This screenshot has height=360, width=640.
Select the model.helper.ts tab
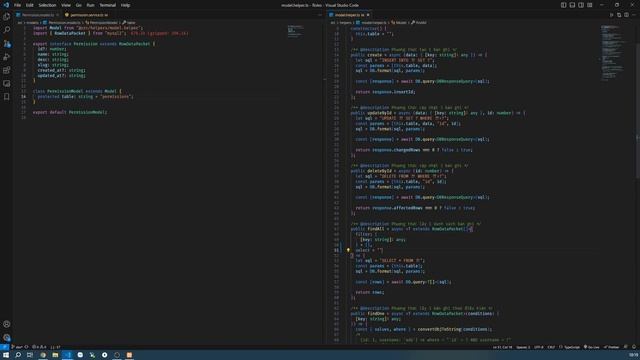pyautogui.click(x=349, y=15)
